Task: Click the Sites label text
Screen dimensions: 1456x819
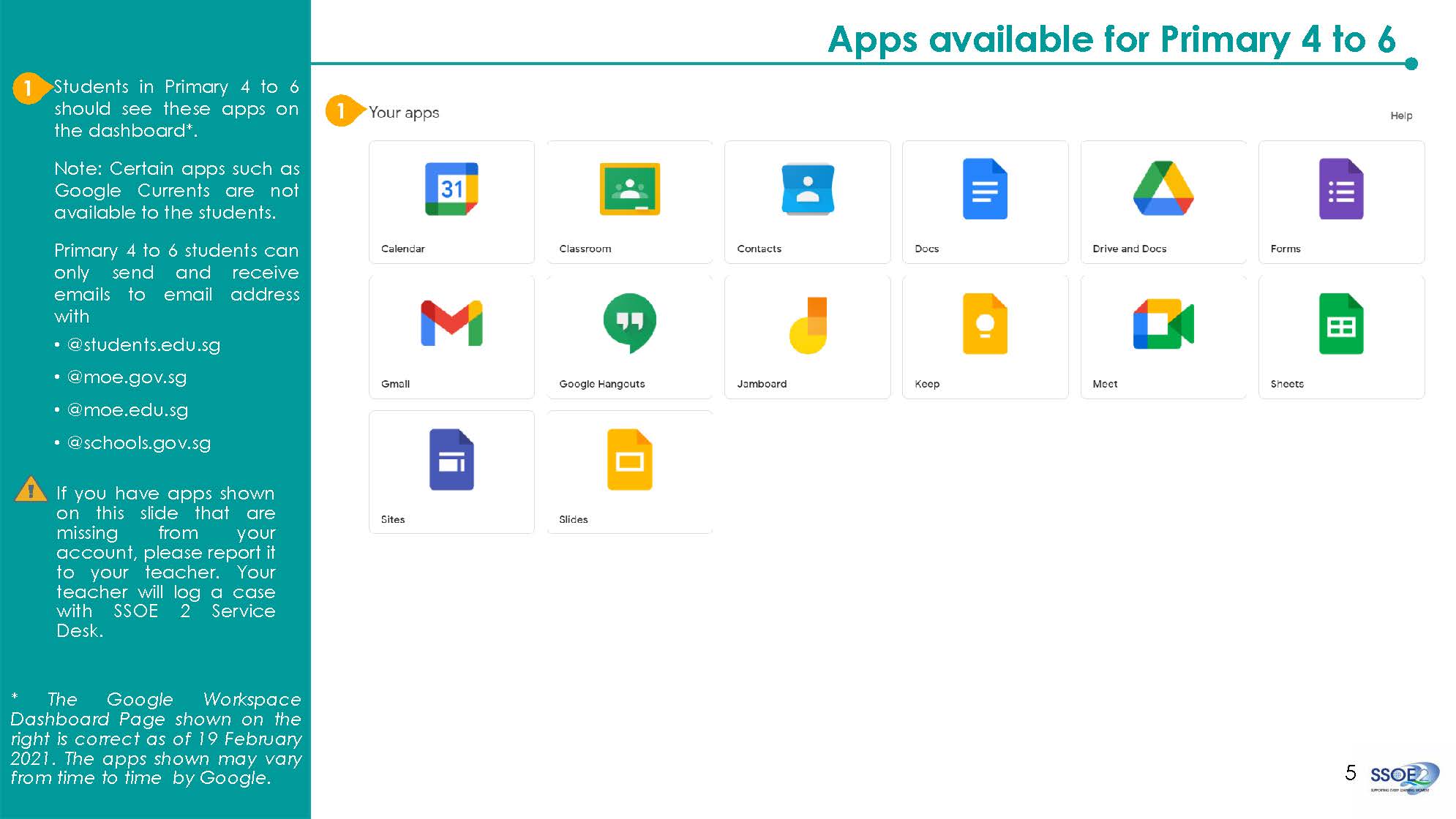Action: click(x=392, y=519)
